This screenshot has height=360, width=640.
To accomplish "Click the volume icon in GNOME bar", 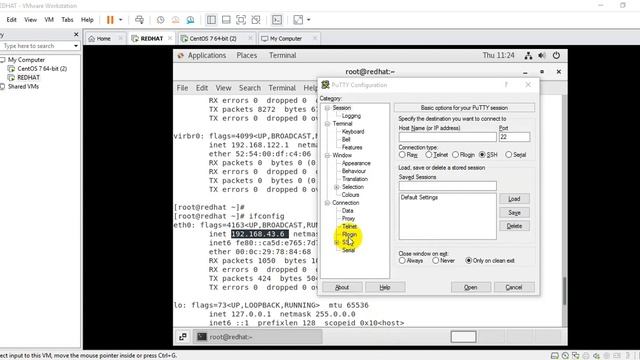I will pos(542,56).
